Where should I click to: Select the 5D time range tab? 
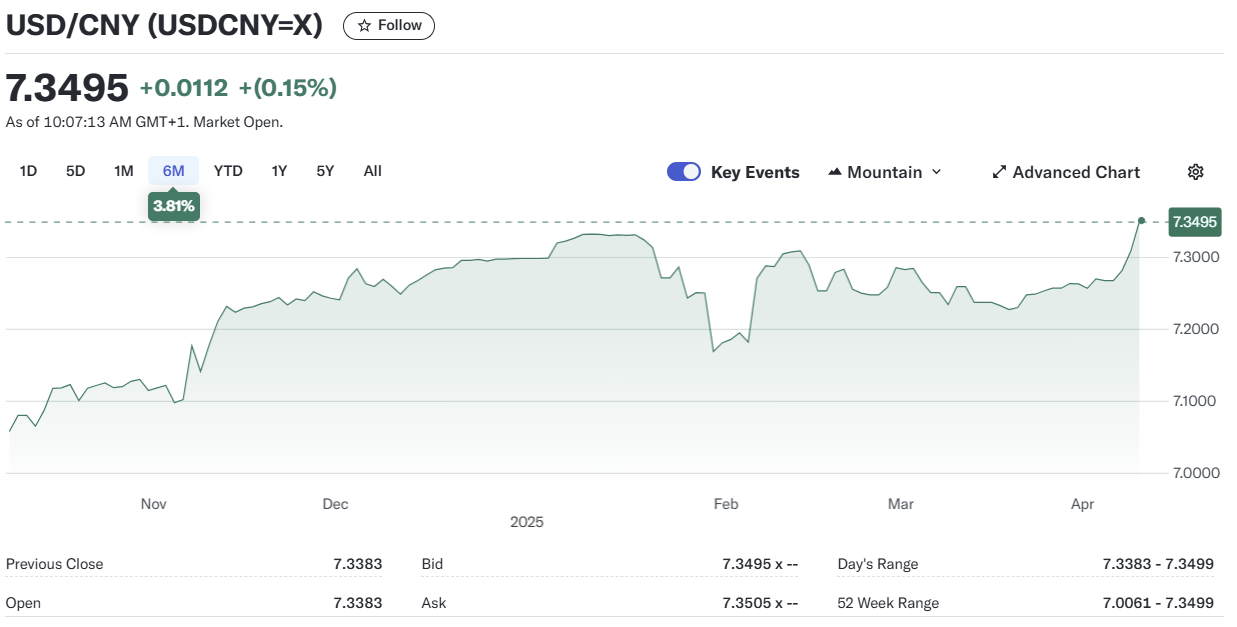point(76,171)
